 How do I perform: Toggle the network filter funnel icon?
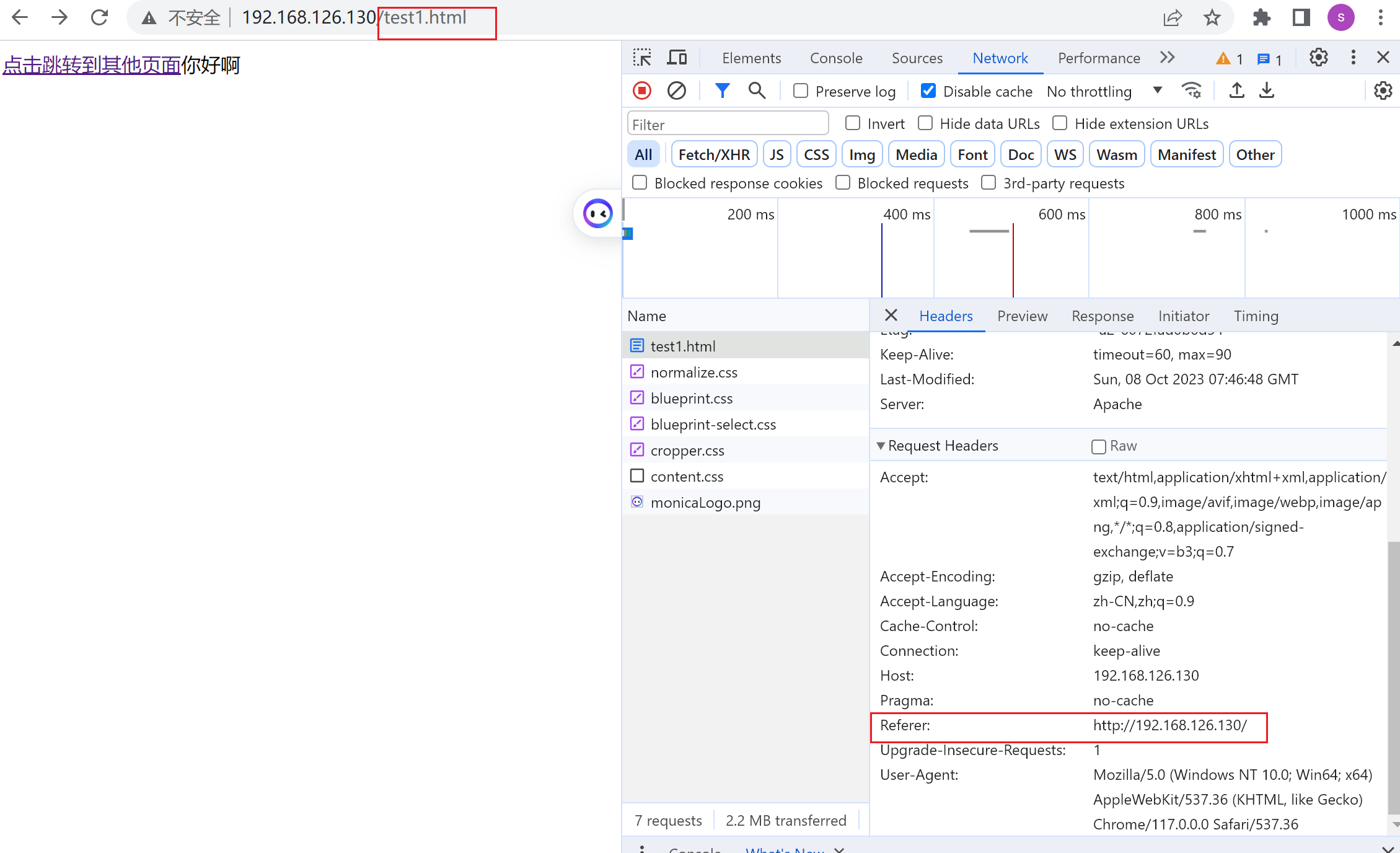[x=722, y=91]
